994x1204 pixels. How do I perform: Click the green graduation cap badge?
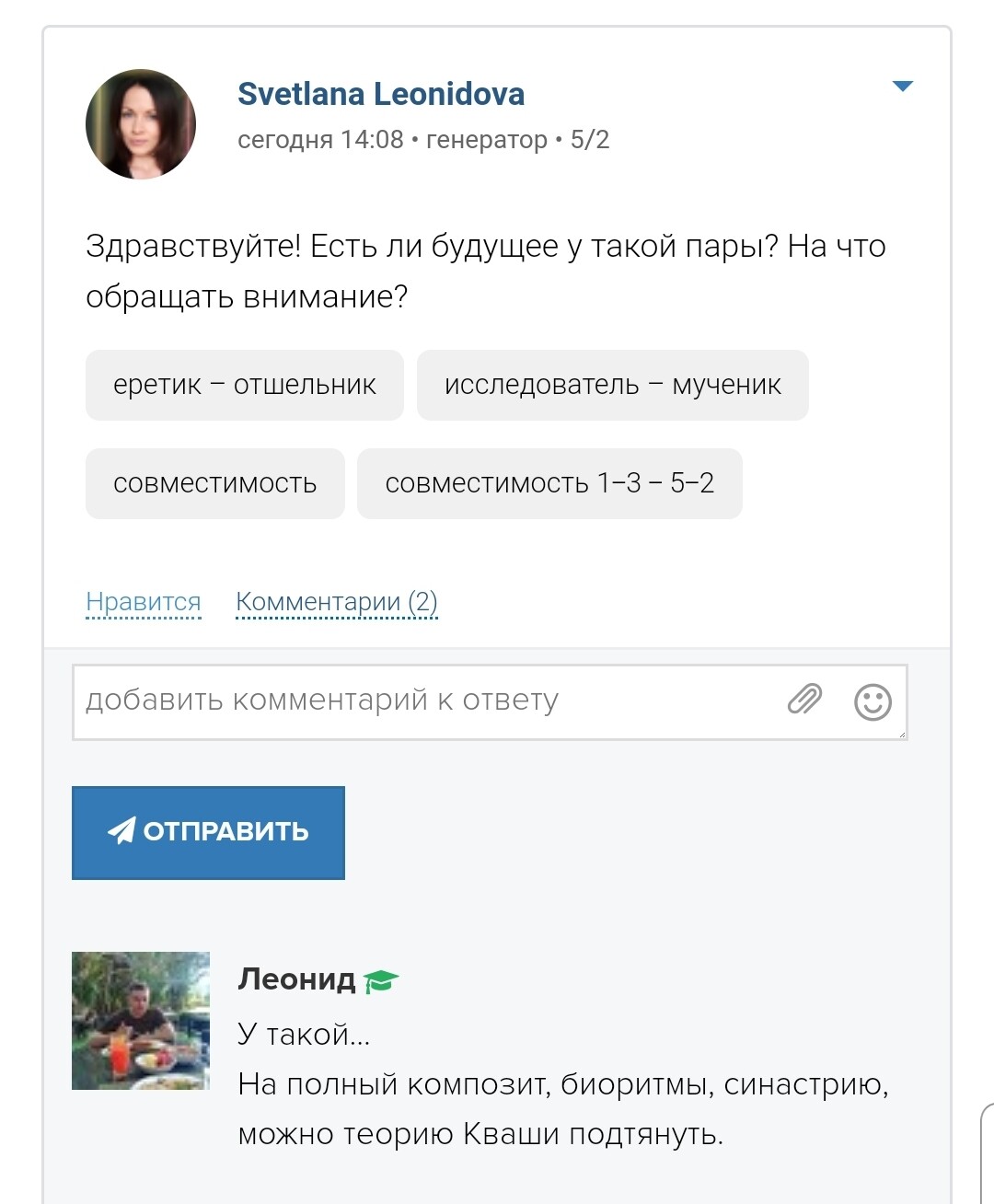coord(380,981)
